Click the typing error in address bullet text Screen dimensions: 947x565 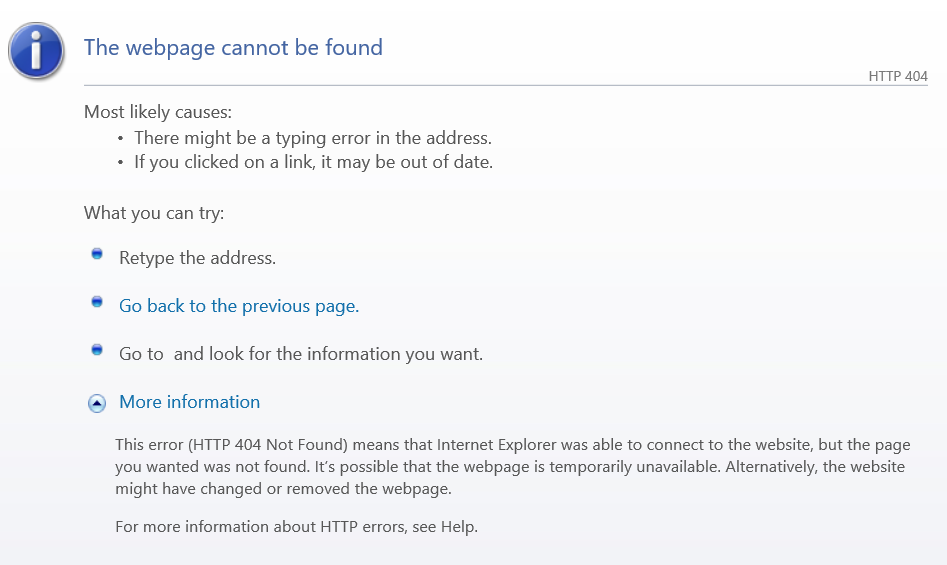(313, 138)
